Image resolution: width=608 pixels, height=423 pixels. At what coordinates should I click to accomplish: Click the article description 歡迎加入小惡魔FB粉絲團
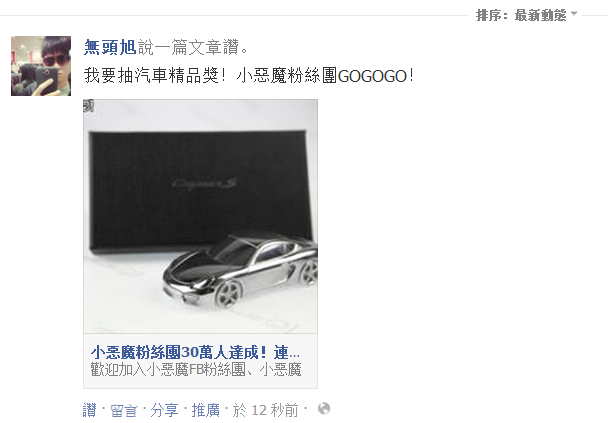click(x=196, y=369)
